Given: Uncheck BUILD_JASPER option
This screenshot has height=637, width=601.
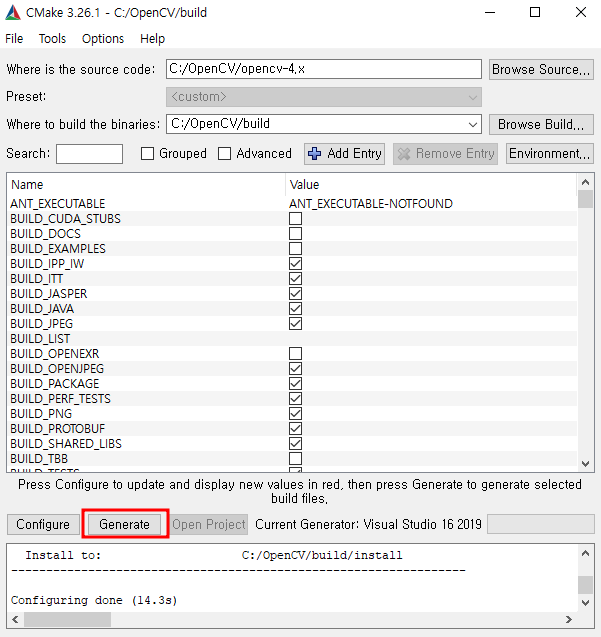Looking at the screenshot, I should (295, 294).
